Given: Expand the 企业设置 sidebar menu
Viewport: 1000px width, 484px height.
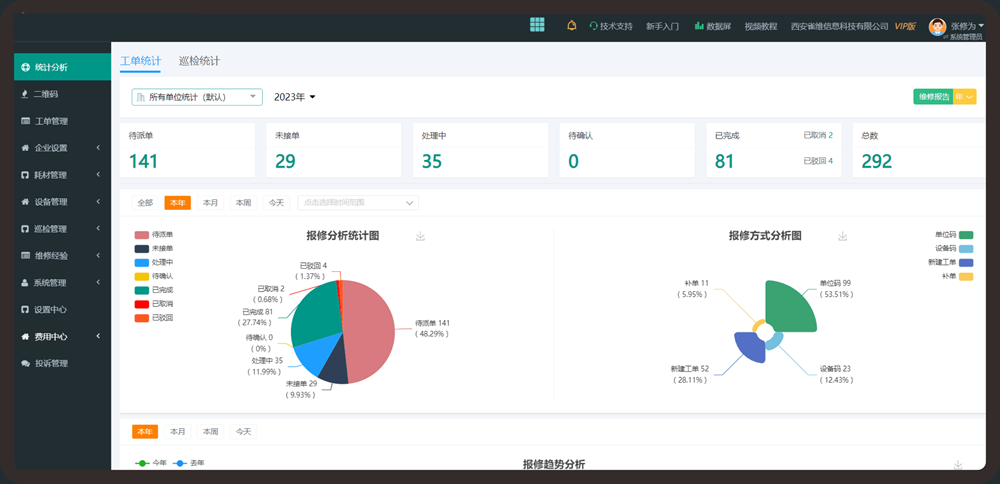Looking at the screenshot, I should pos(58,148).
